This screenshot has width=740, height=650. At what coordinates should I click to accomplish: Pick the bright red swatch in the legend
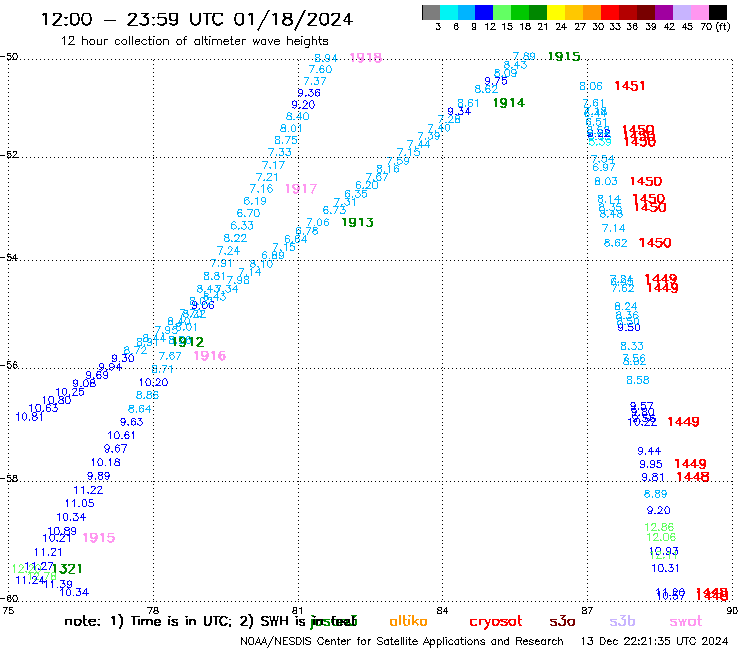point(610,12)
